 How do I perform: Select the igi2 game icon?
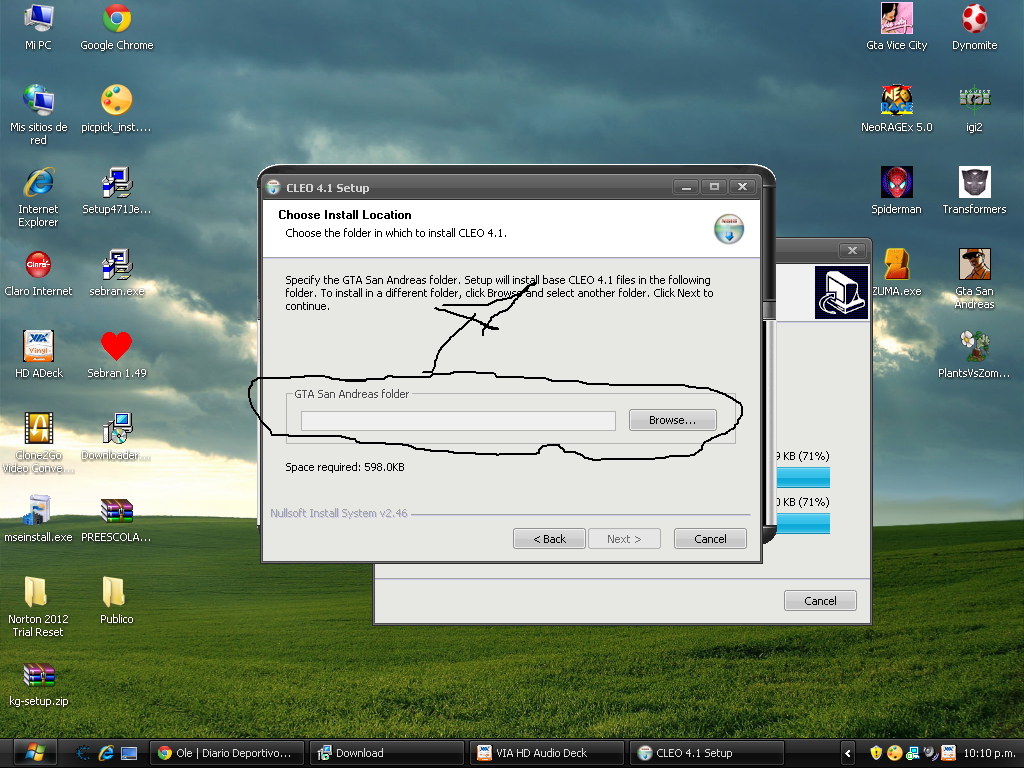(x=974, y=108)
